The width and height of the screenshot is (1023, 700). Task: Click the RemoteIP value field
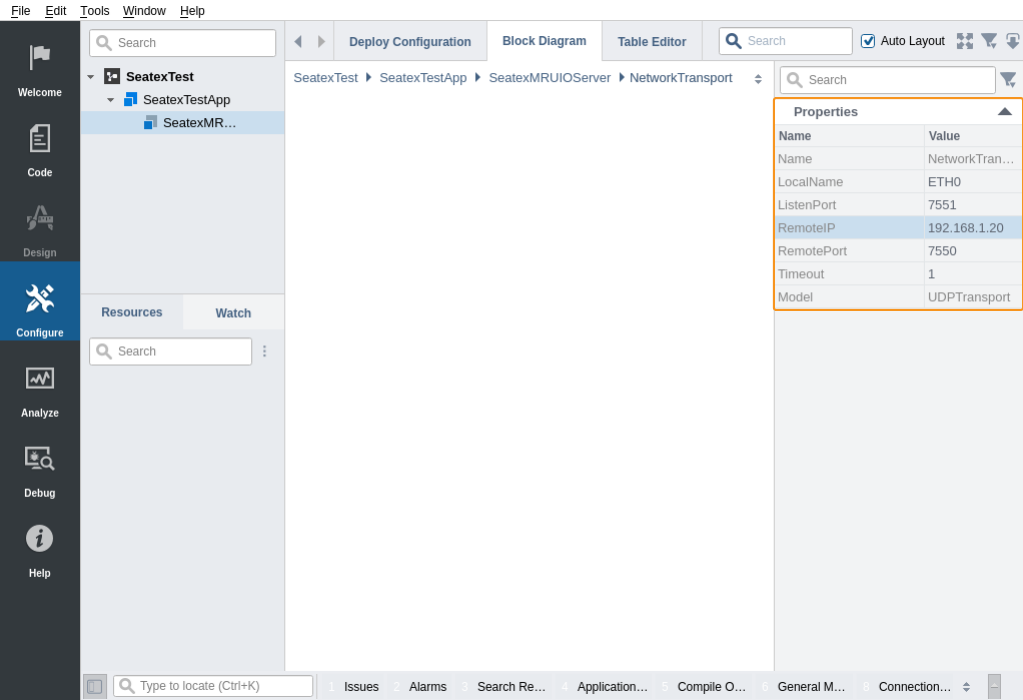tap(972, 228)
